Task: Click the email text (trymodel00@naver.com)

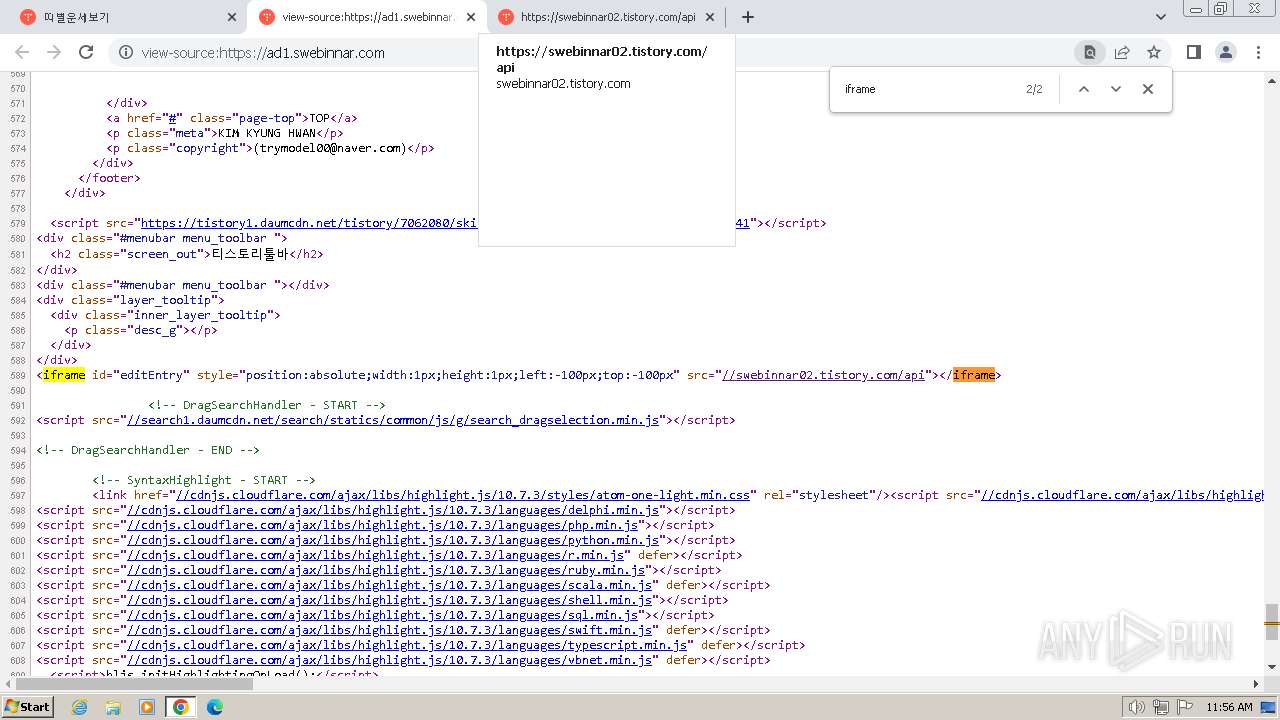Action: (x=330, y=148)
